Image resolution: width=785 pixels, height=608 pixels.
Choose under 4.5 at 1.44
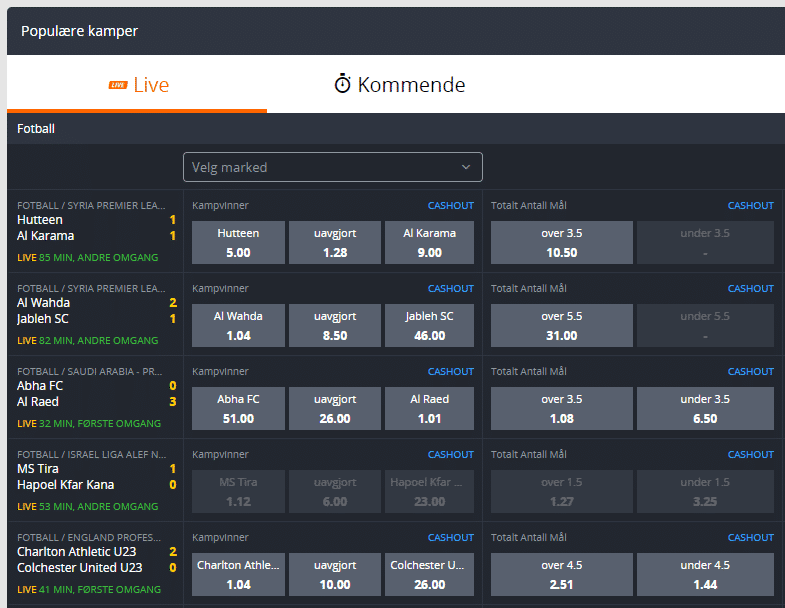point(705,574)
